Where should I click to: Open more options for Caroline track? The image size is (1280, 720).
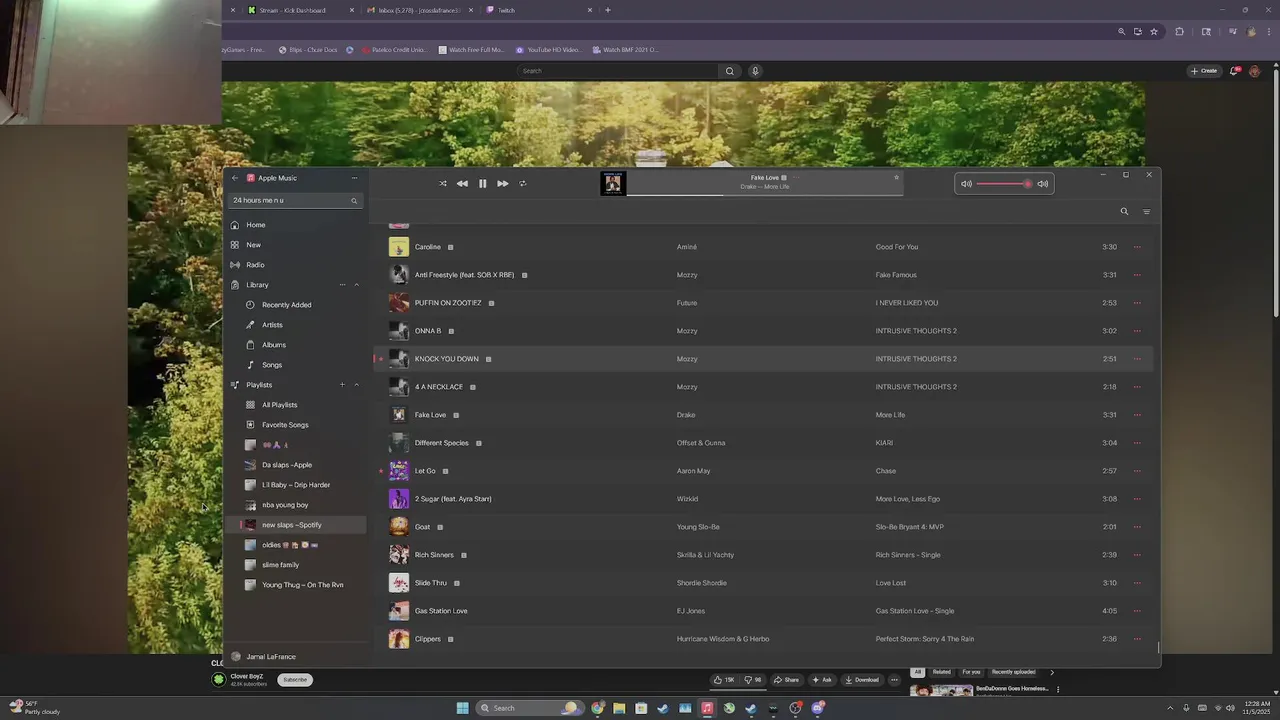point(1137,247)
